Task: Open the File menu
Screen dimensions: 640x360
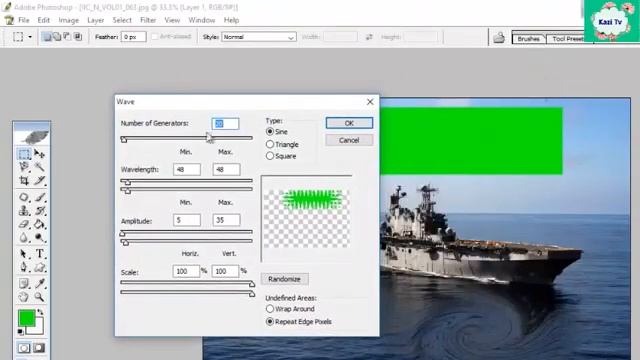Action: pyautogui.click(x=24, y=20)
